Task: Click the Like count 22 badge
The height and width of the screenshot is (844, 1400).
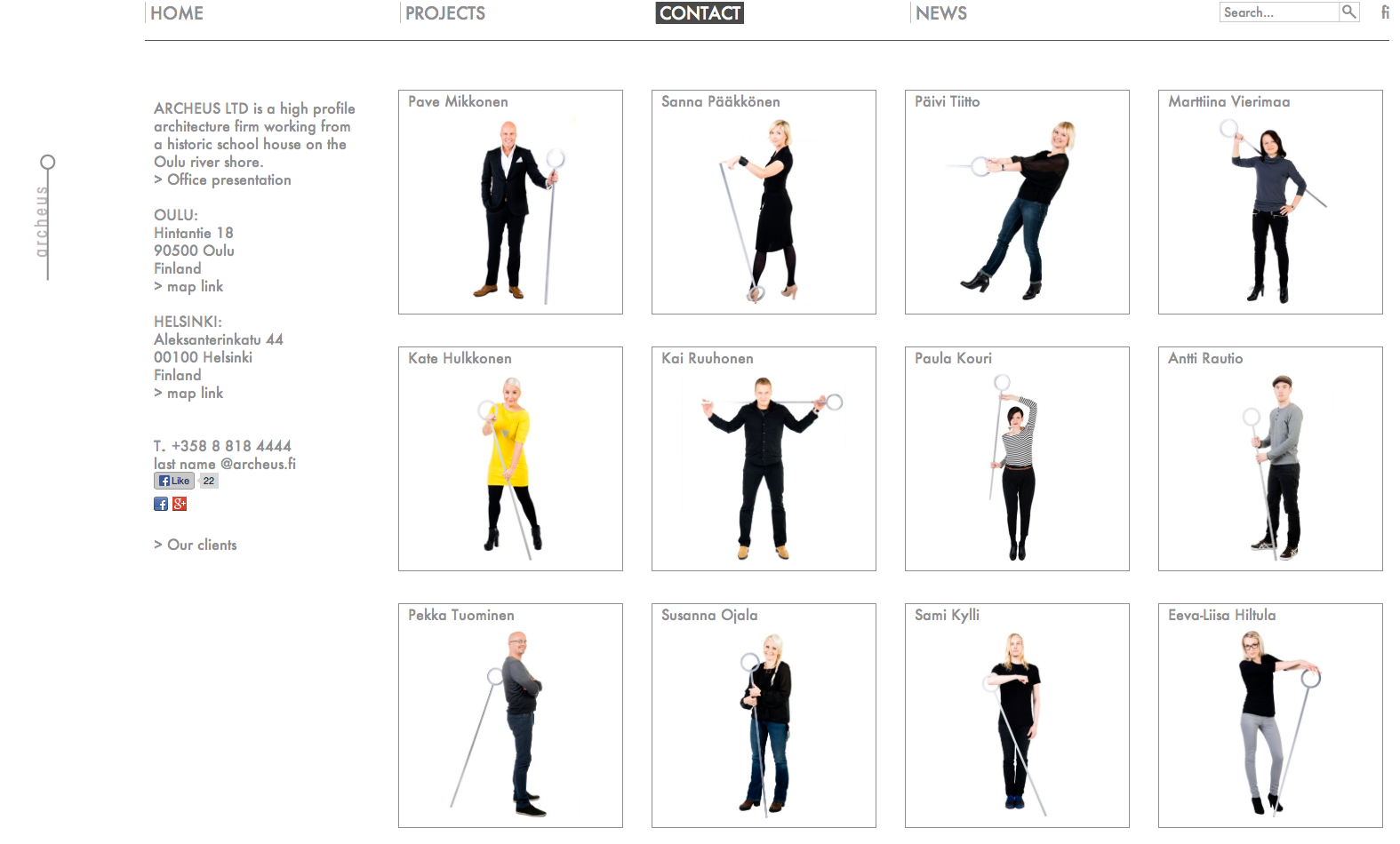Action: tap(209, 481)
